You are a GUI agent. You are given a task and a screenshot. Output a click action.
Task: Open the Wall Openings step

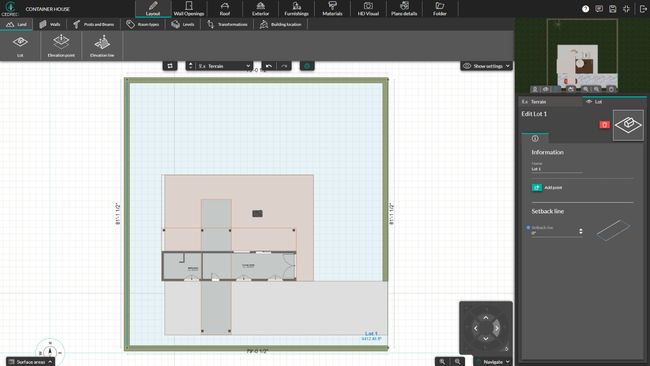(x=189, y=9)
